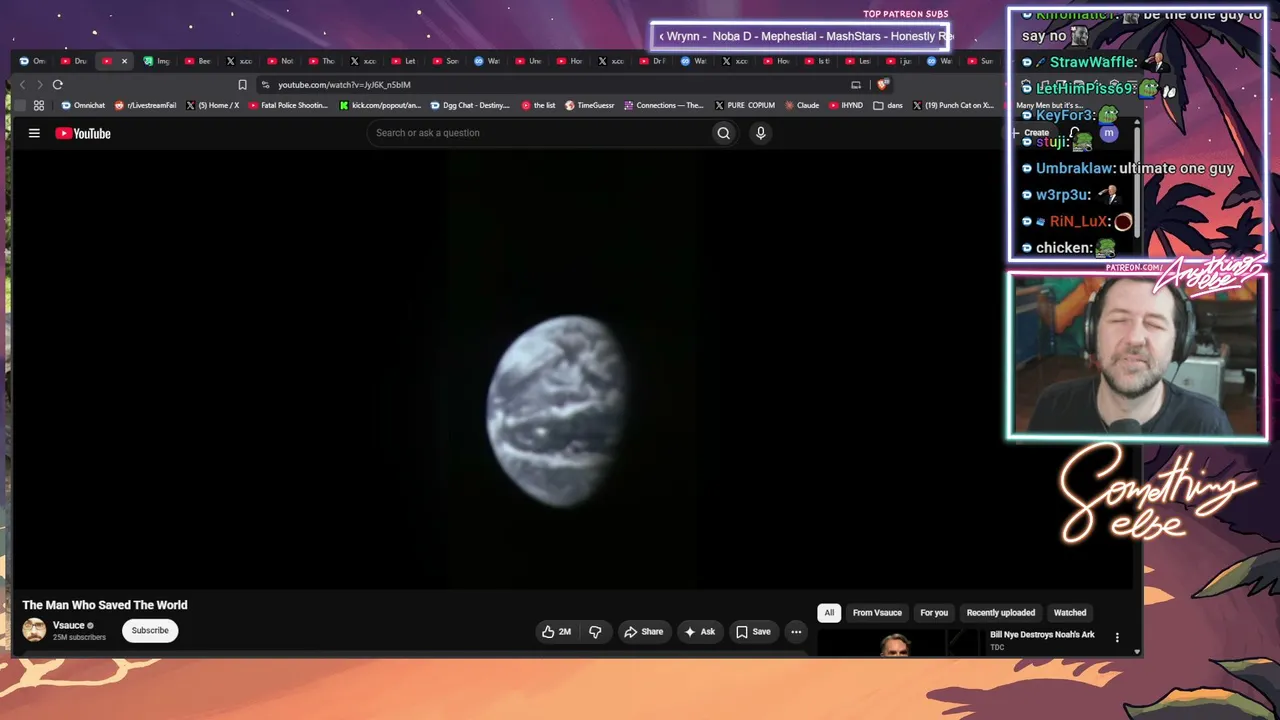Screen dimensions: 1280x720
Task: Open the (5) Home / X bookmark
Action: pyautogui.click(x=212, y=105)
